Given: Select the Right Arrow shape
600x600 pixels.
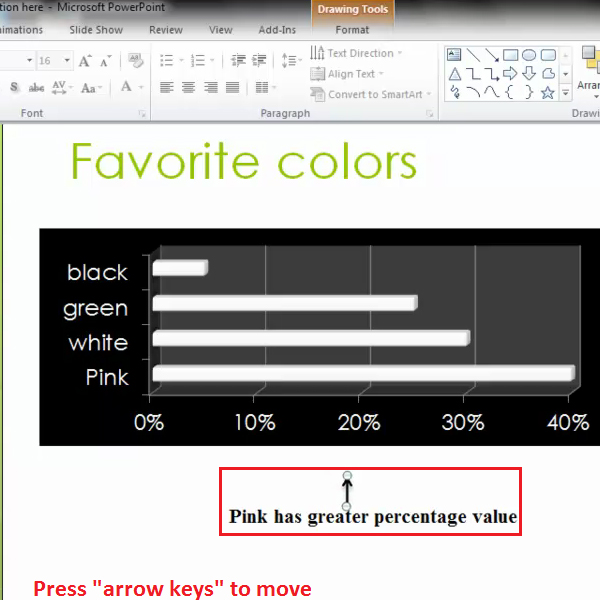Looking at the screenshot, I should pyautogui.click(x=510, y=73).
